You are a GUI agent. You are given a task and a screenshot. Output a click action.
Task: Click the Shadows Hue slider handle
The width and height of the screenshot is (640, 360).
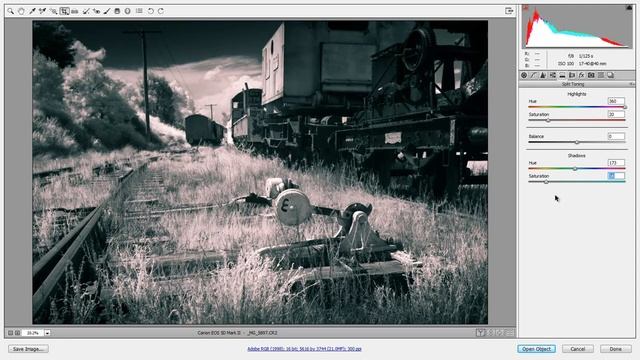click(x=575, y=169)
